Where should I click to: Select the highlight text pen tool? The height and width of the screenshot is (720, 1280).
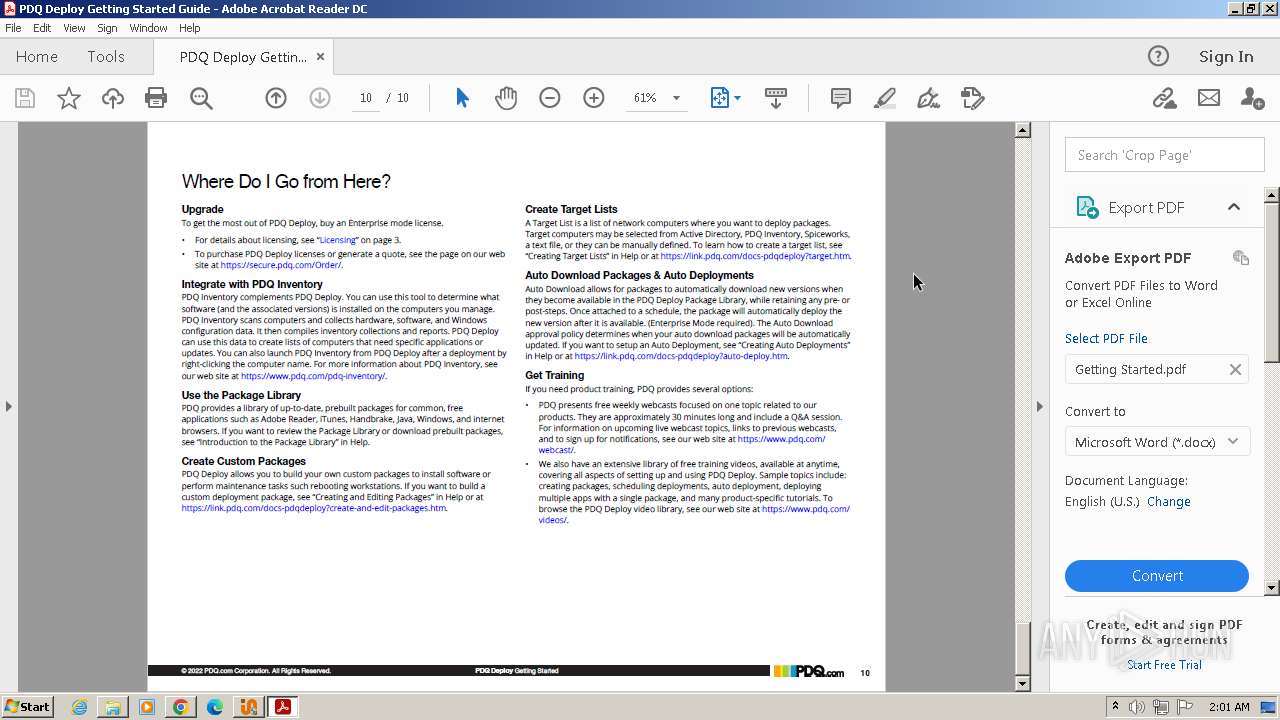tap(885, 98)
